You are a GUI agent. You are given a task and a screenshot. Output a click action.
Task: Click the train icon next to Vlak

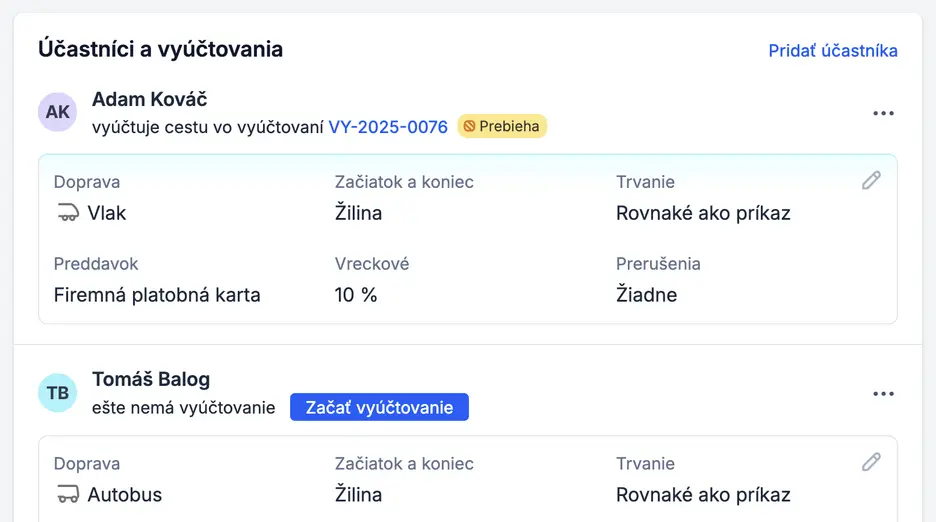(x=67, y=213)
